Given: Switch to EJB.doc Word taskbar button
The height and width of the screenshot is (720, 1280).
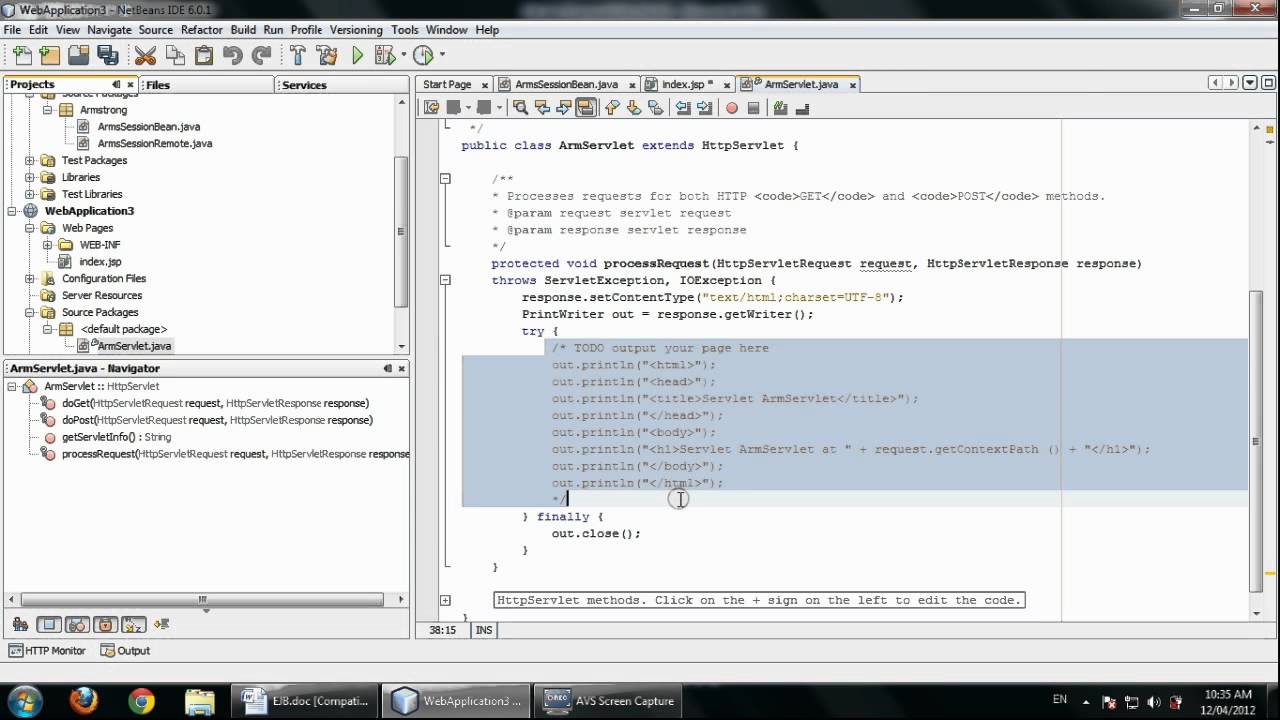Looking at the screenshot, I should (307, 700).
